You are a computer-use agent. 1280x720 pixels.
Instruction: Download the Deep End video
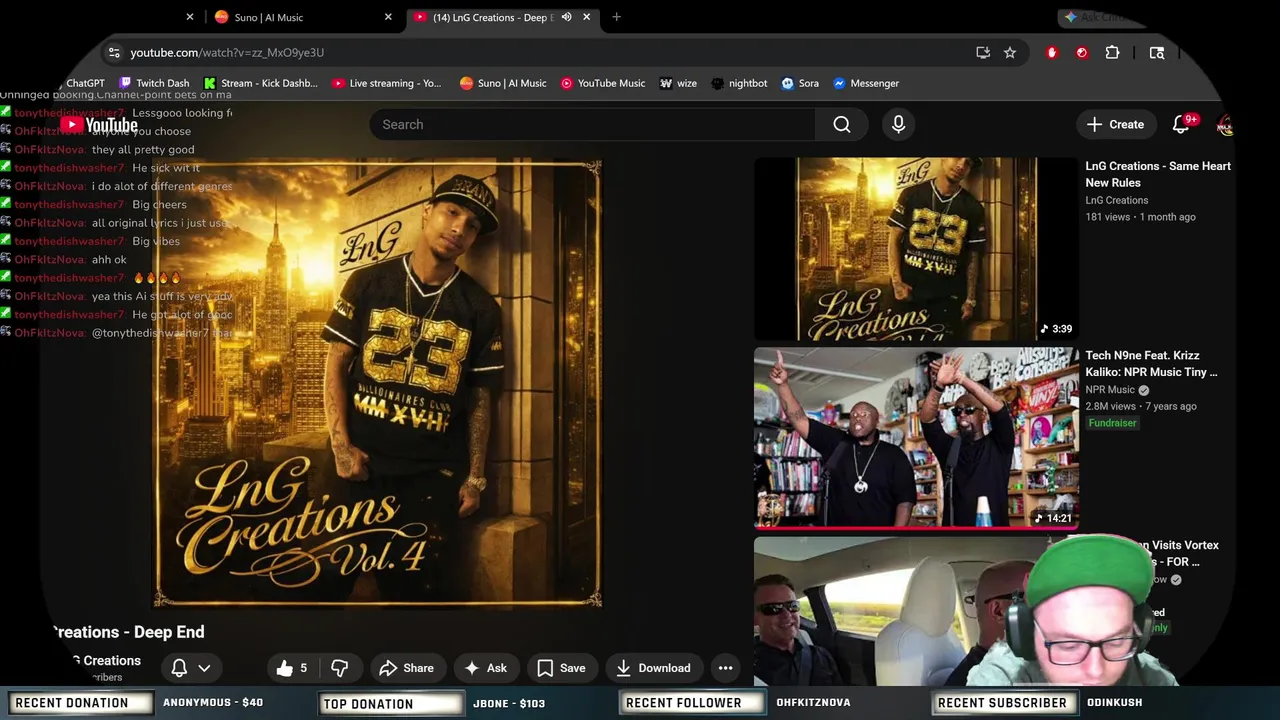[x=653, y=668]
